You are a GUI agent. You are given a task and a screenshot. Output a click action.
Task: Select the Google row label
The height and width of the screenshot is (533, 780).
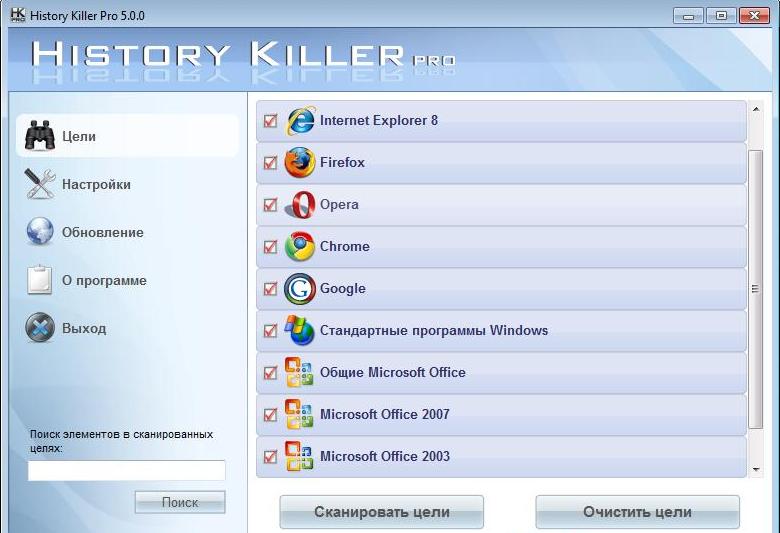pyautogui.click(x=343, y=289)
